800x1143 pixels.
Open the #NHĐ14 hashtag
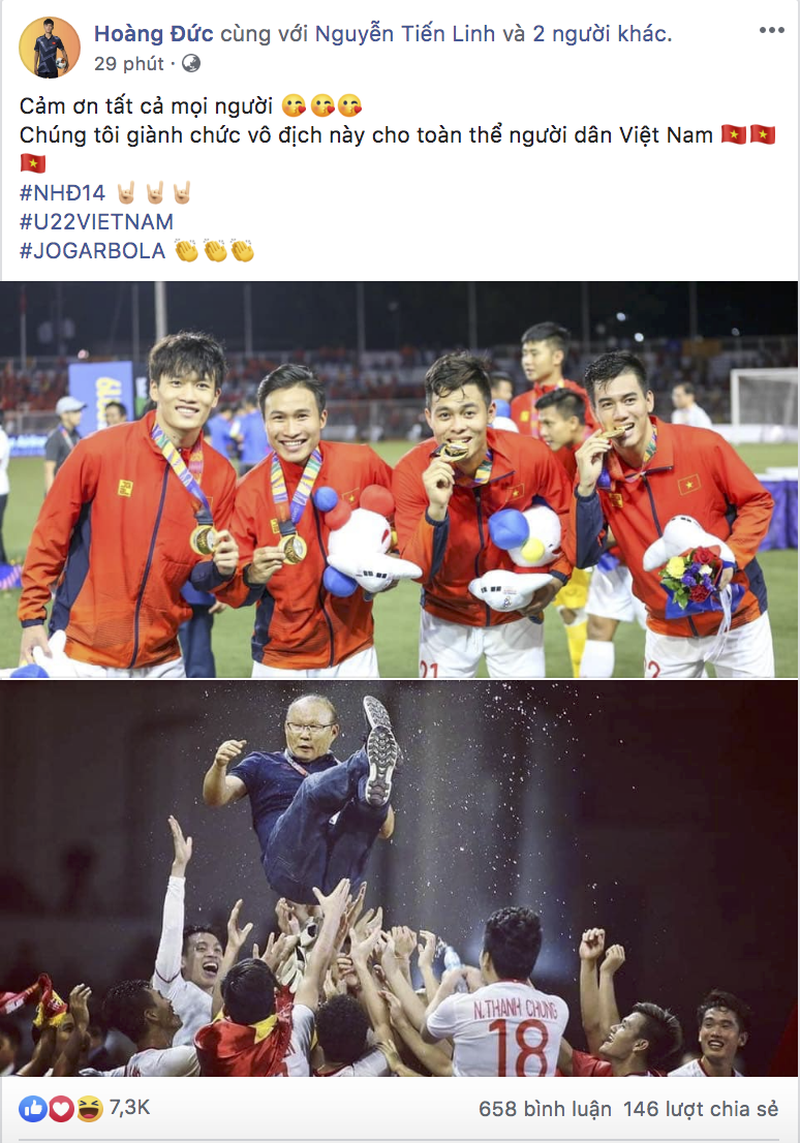pyautogui.click(x=62, y=193)
